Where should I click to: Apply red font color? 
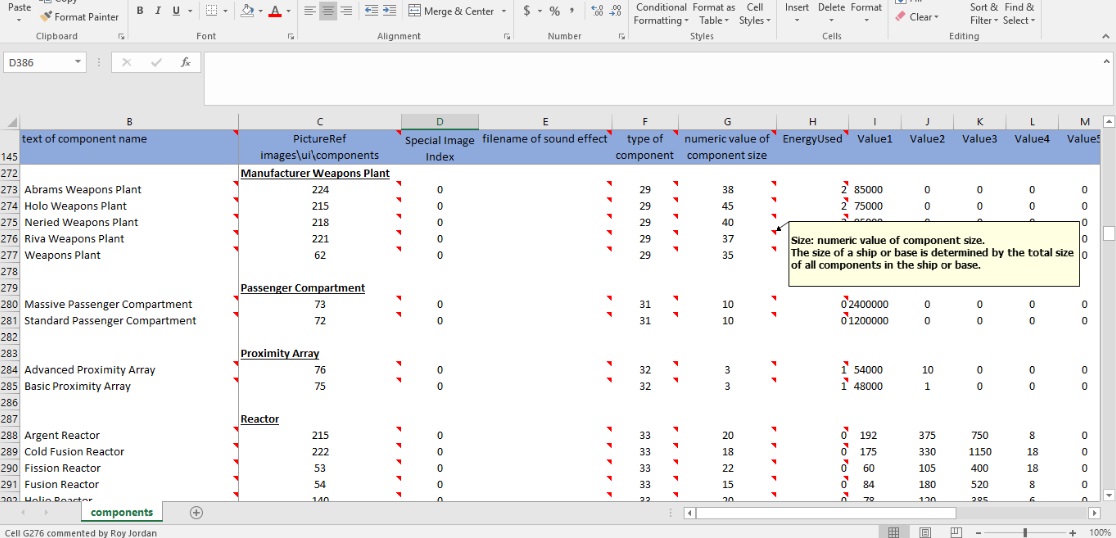coord(275,11)
